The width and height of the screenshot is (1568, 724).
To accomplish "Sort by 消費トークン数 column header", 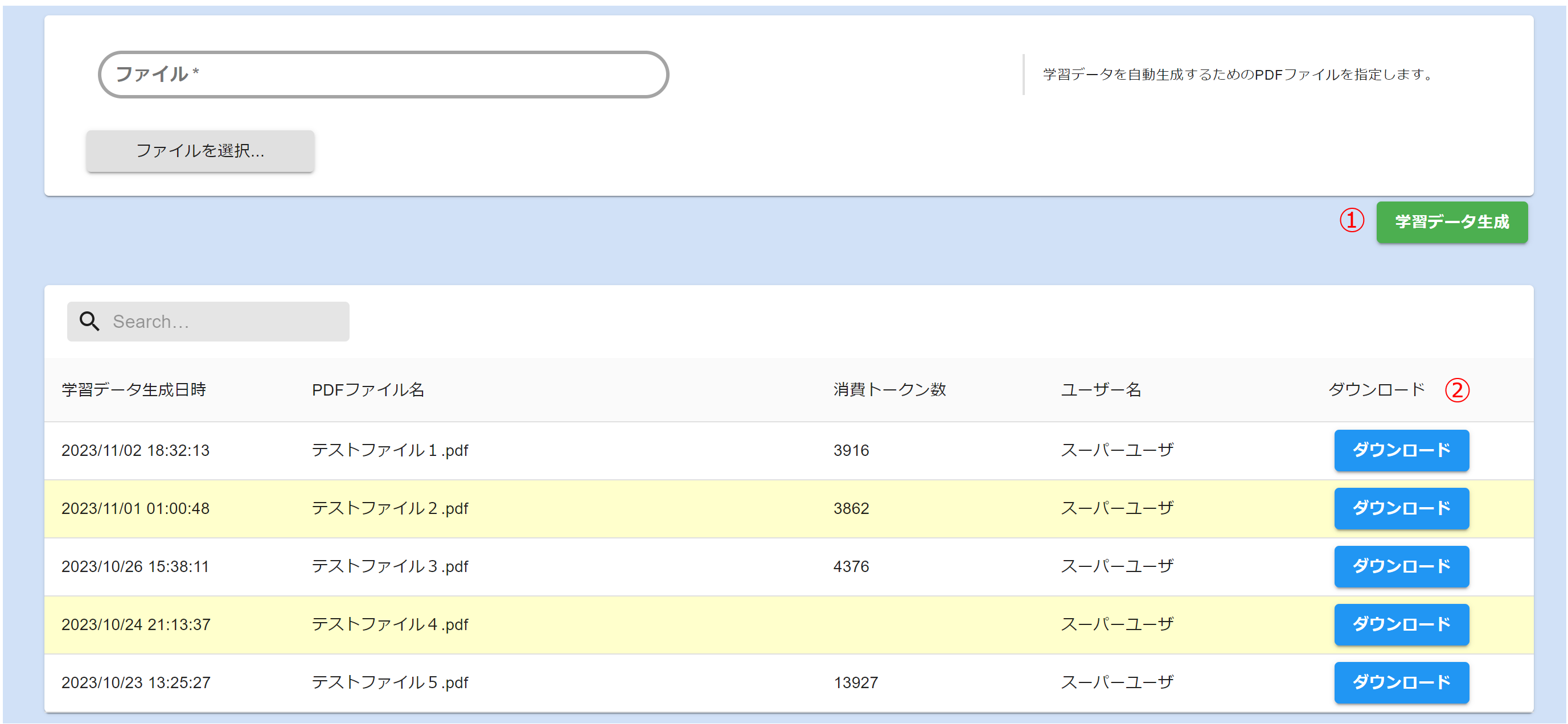I will (889, 389).
